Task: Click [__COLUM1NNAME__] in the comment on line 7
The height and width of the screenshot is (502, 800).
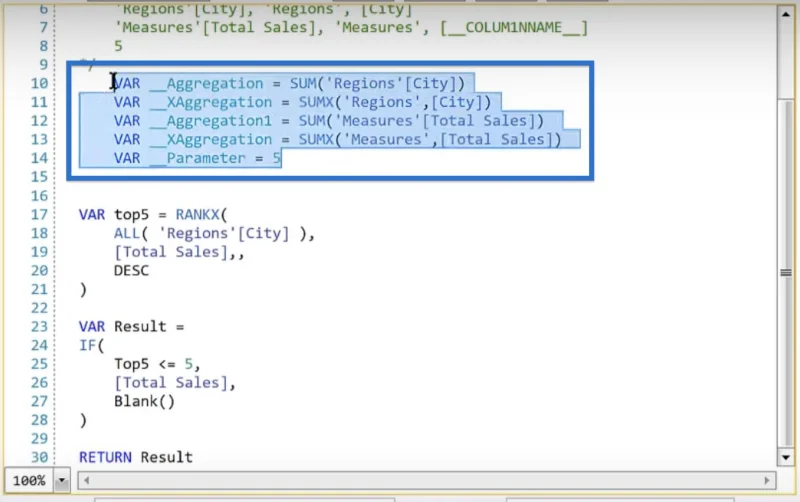Action: click(x=514, y=28)
